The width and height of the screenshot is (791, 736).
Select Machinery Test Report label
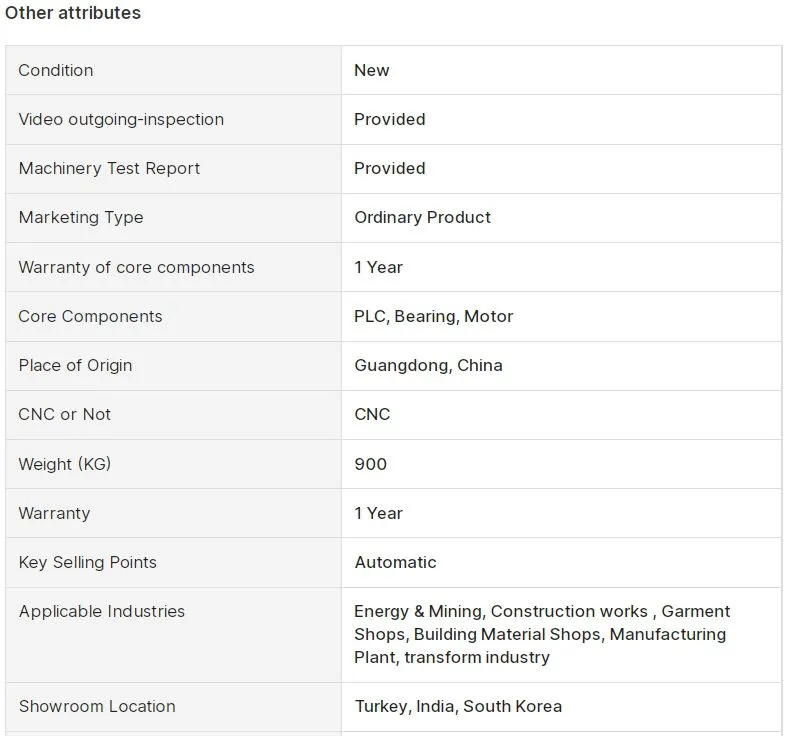click(x=109, y=168)
